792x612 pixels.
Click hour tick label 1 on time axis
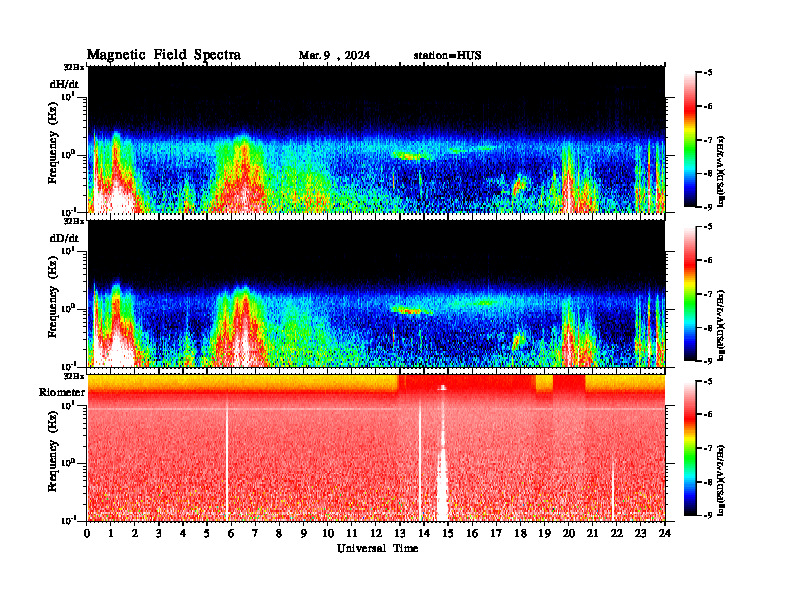111,533
